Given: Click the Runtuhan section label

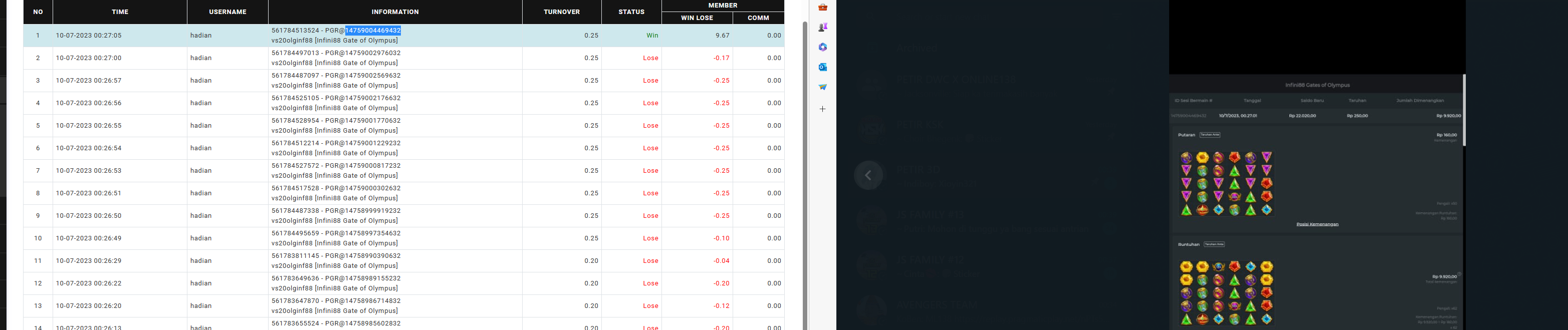Looking at the screenshot, I should (1189, 244).
